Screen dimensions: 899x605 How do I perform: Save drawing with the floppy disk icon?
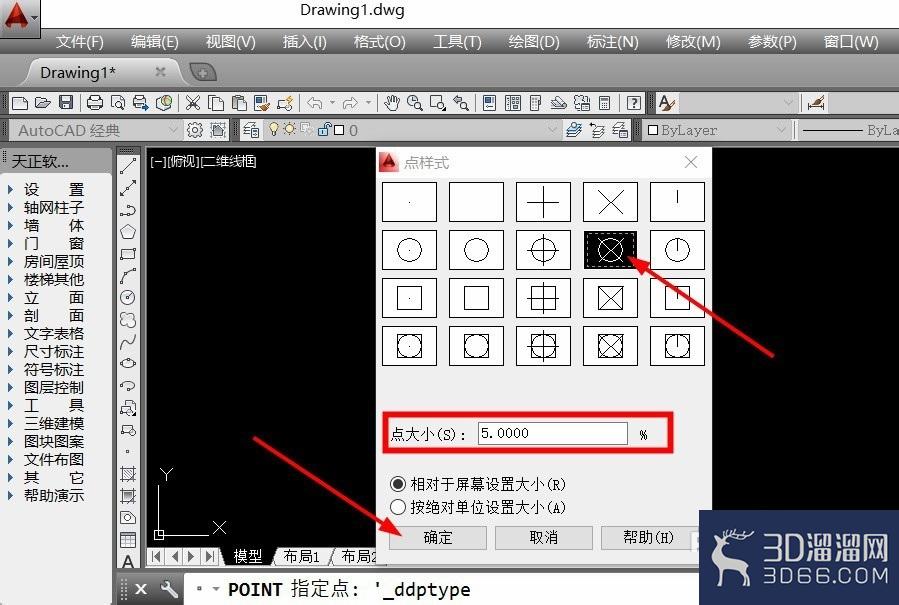coord(67,103)
